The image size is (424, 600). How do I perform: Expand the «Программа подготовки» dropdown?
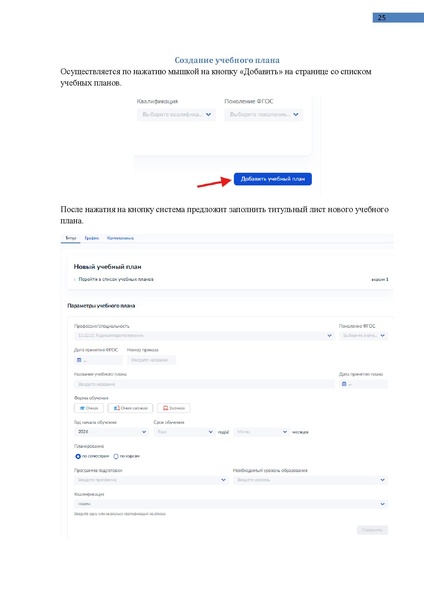[x=151, y=480]
